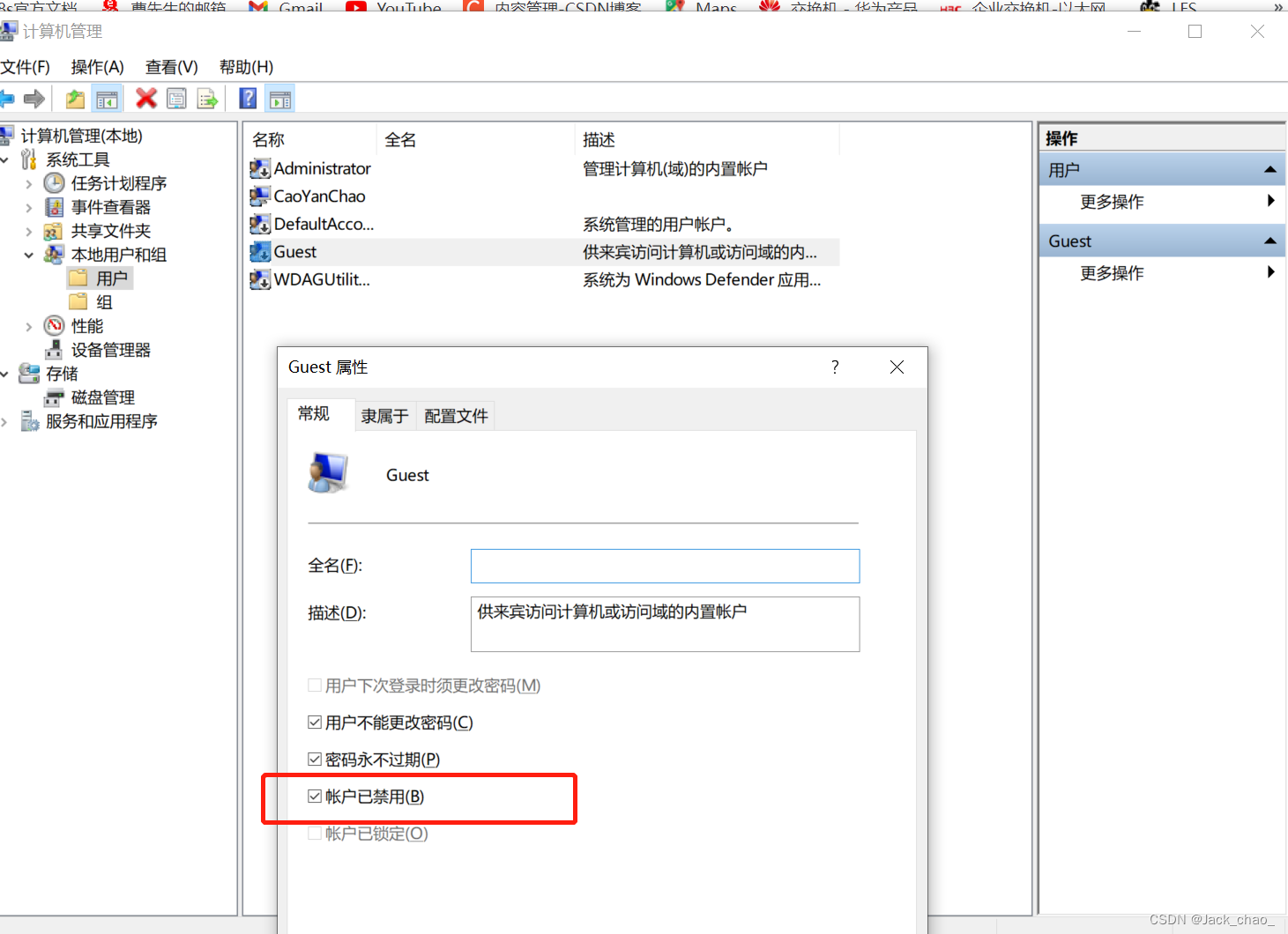Sort by the 名称 column header
1288x934 pixels.
pyautogui.click(x=310, y=139)
